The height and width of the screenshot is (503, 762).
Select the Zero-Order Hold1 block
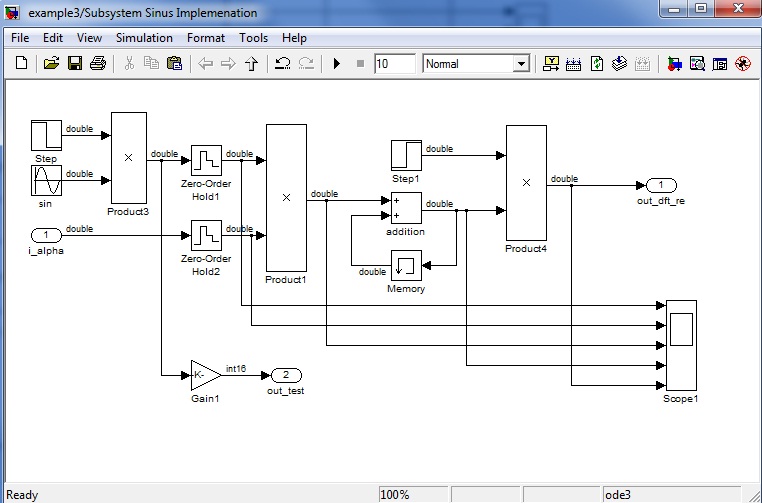tap(206, 160)
